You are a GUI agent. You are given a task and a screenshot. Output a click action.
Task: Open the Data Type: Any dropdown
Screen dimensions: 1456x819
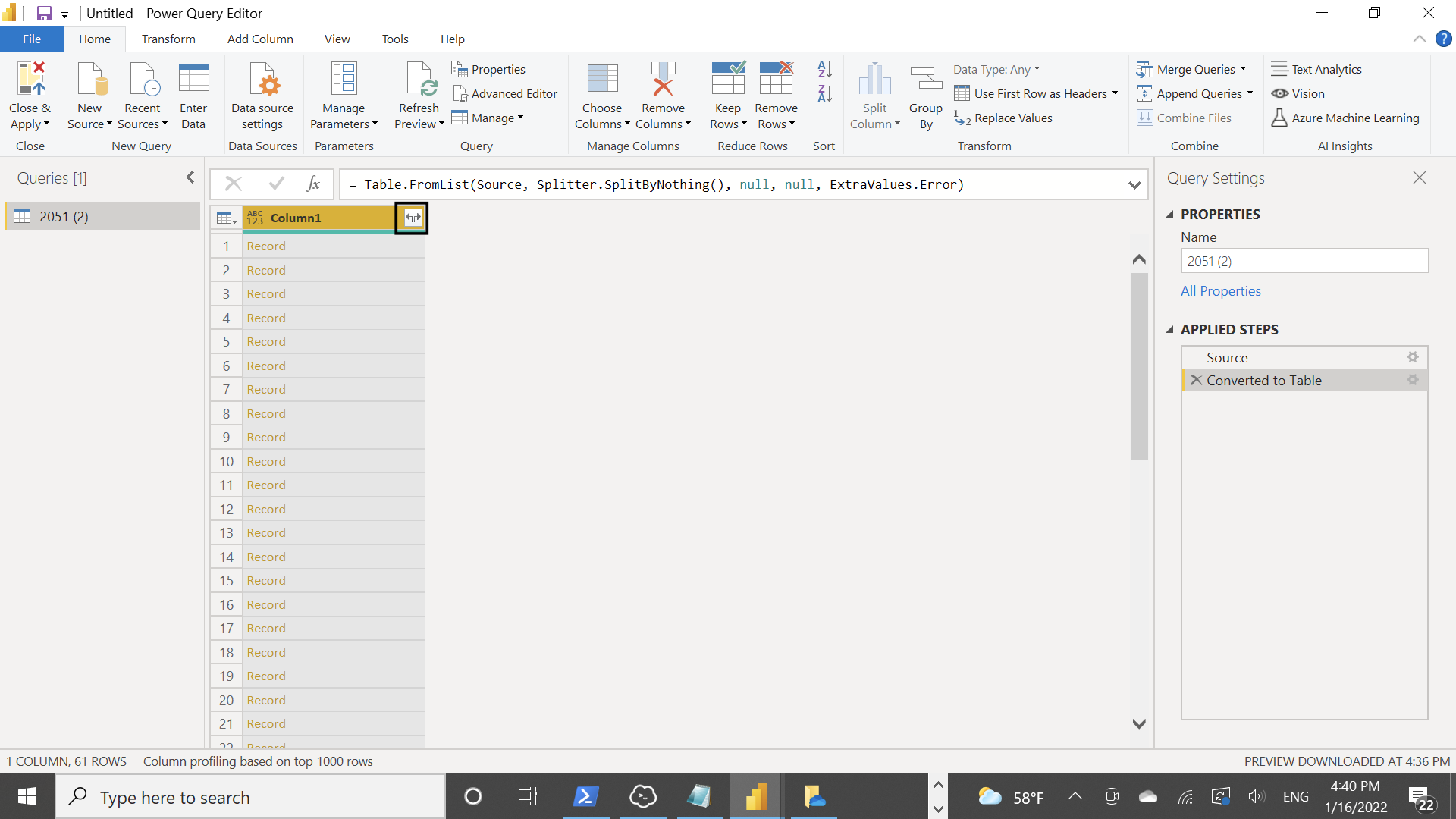(x=996, y=69)
